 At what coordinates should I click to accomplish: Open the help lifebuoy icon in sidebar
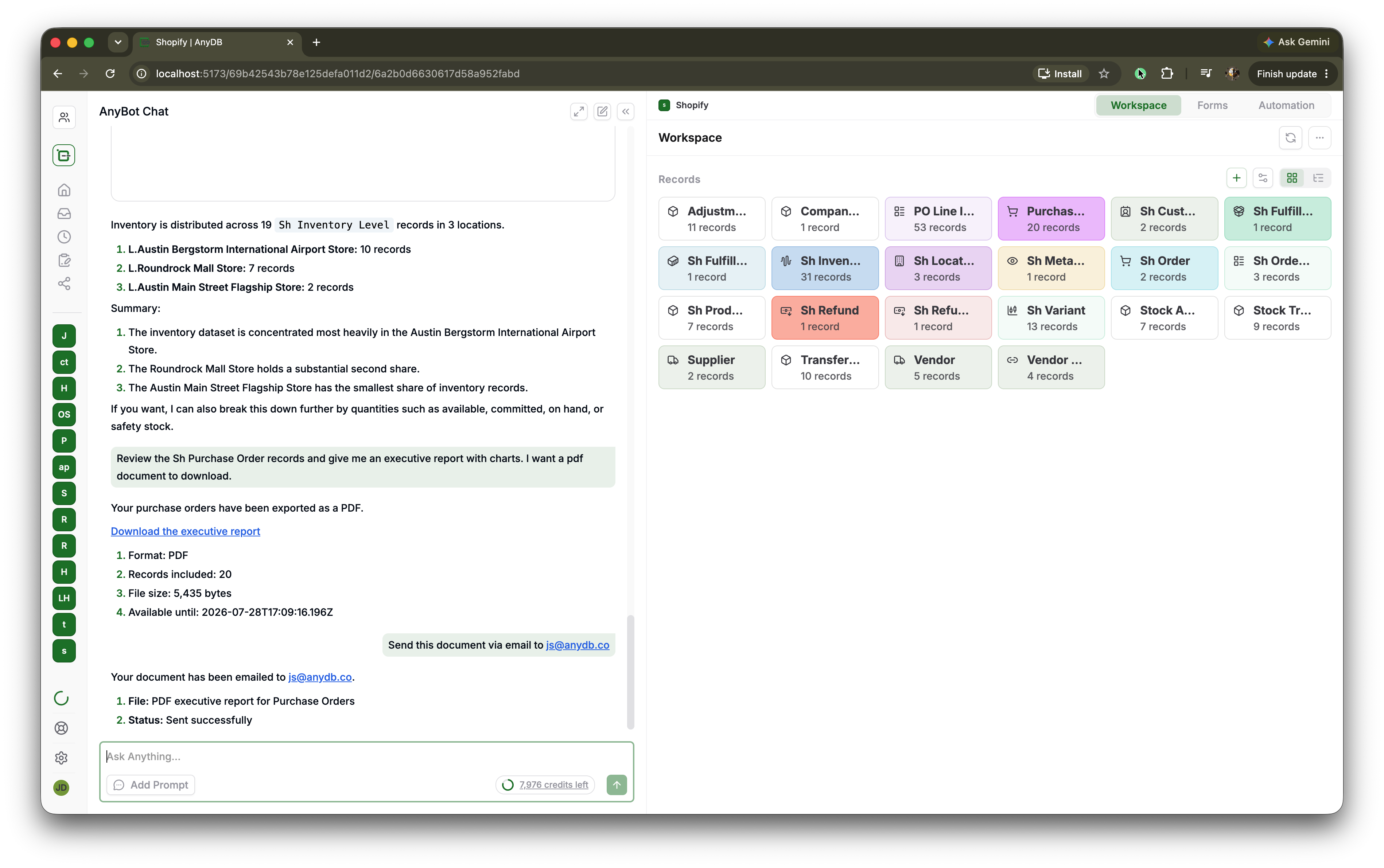coord(62,728)
